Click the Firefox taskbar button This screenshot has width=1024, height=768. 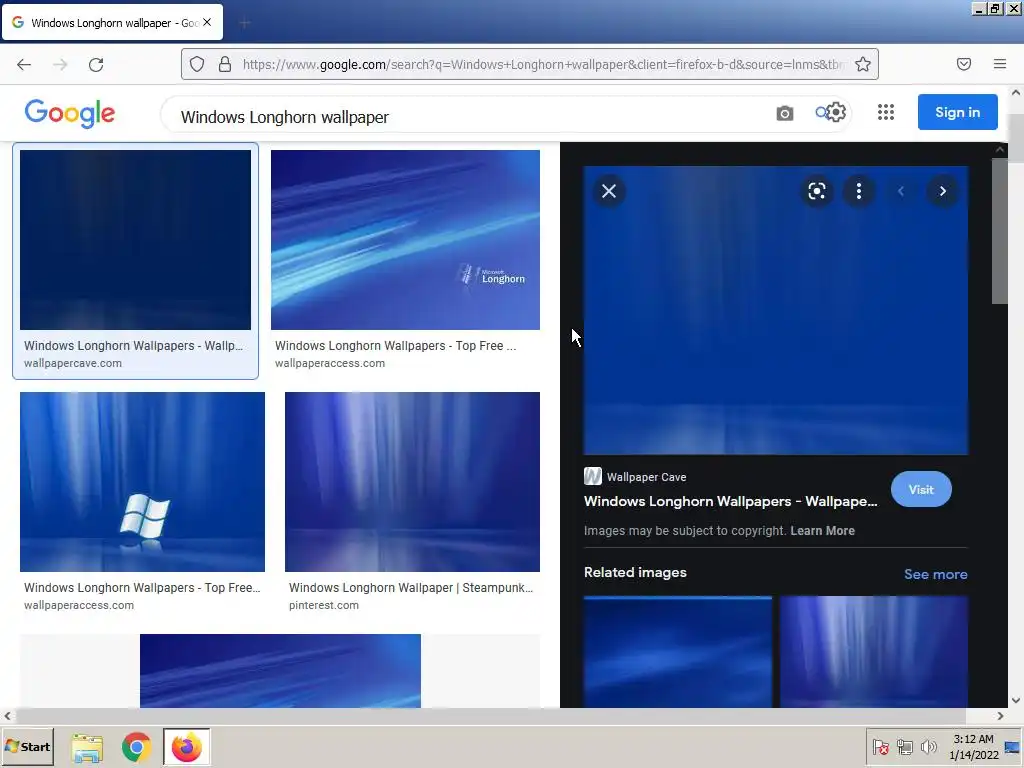[x=187, y=746]
